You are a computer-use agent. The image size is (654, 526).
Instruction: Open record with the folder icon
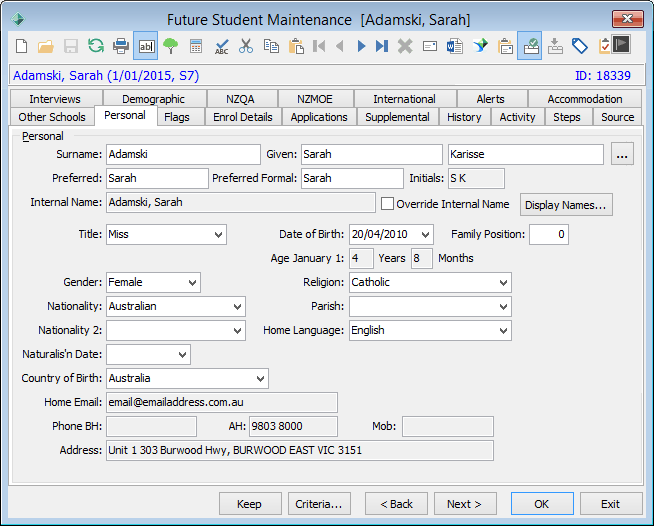(x=46, y=46)
